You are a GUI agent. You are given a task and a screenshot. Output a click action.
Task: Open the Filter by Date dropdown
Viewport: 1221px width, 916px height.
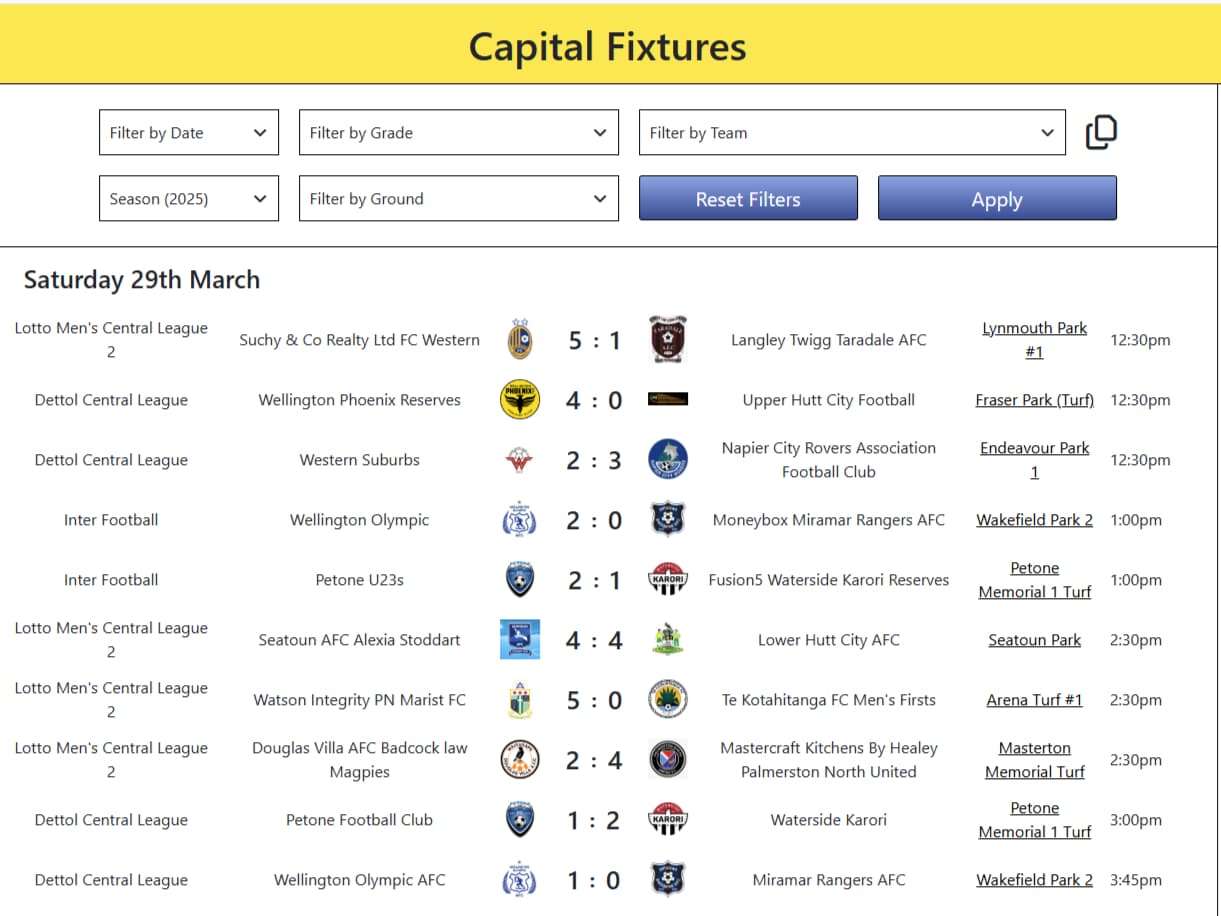pos(189,132)
